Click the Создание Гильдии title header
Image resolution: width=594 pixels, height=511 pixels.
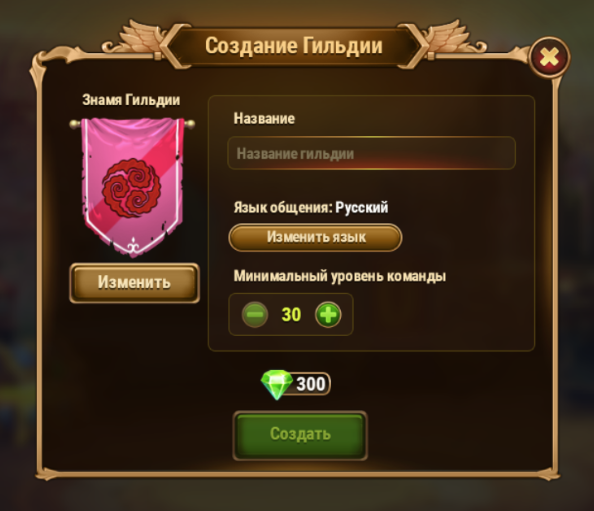294,46
